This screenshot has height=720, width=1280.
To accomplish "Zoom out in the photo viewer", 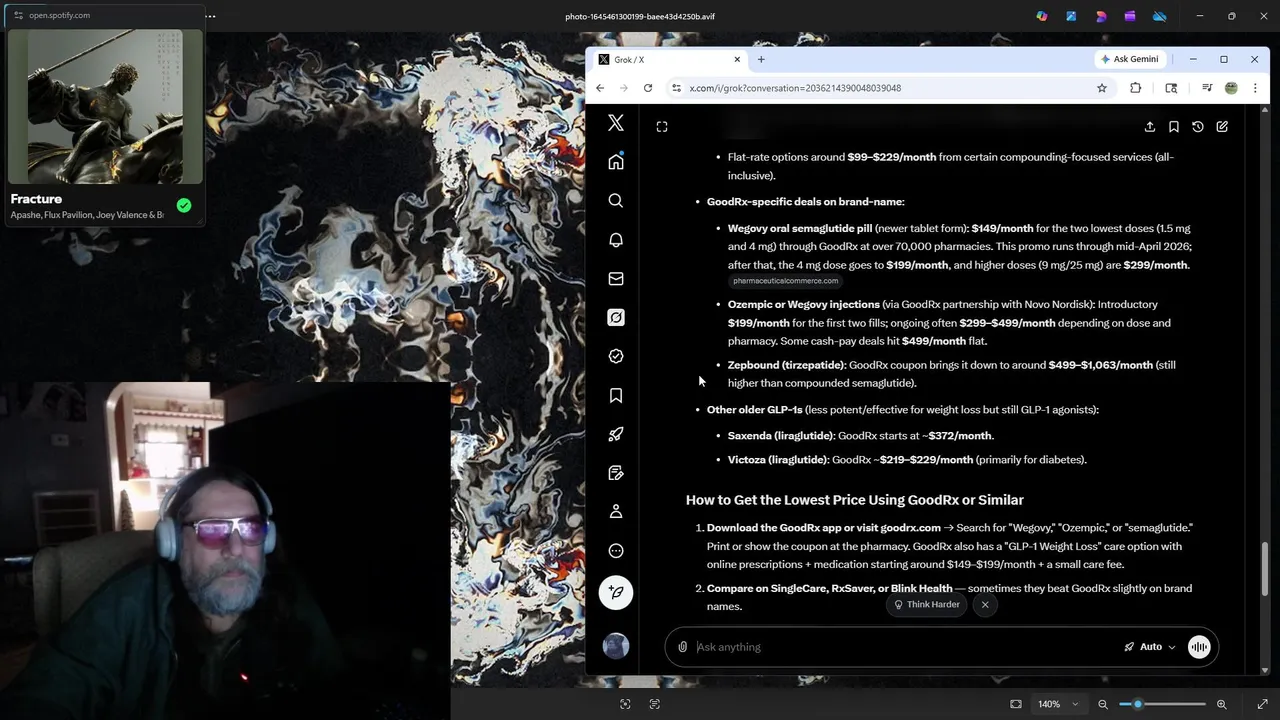I will click(x=1103, y=704).
